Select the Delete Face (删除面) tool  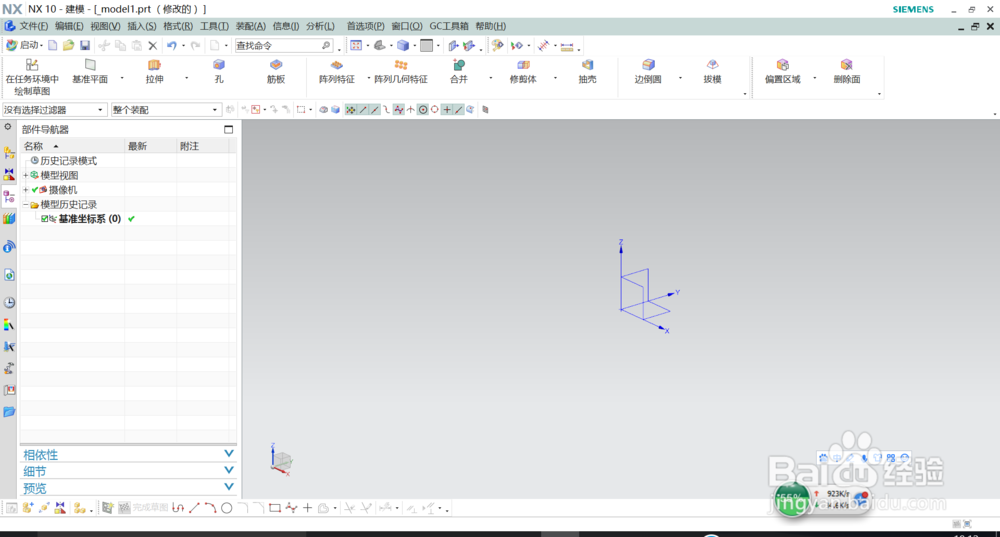846,71
